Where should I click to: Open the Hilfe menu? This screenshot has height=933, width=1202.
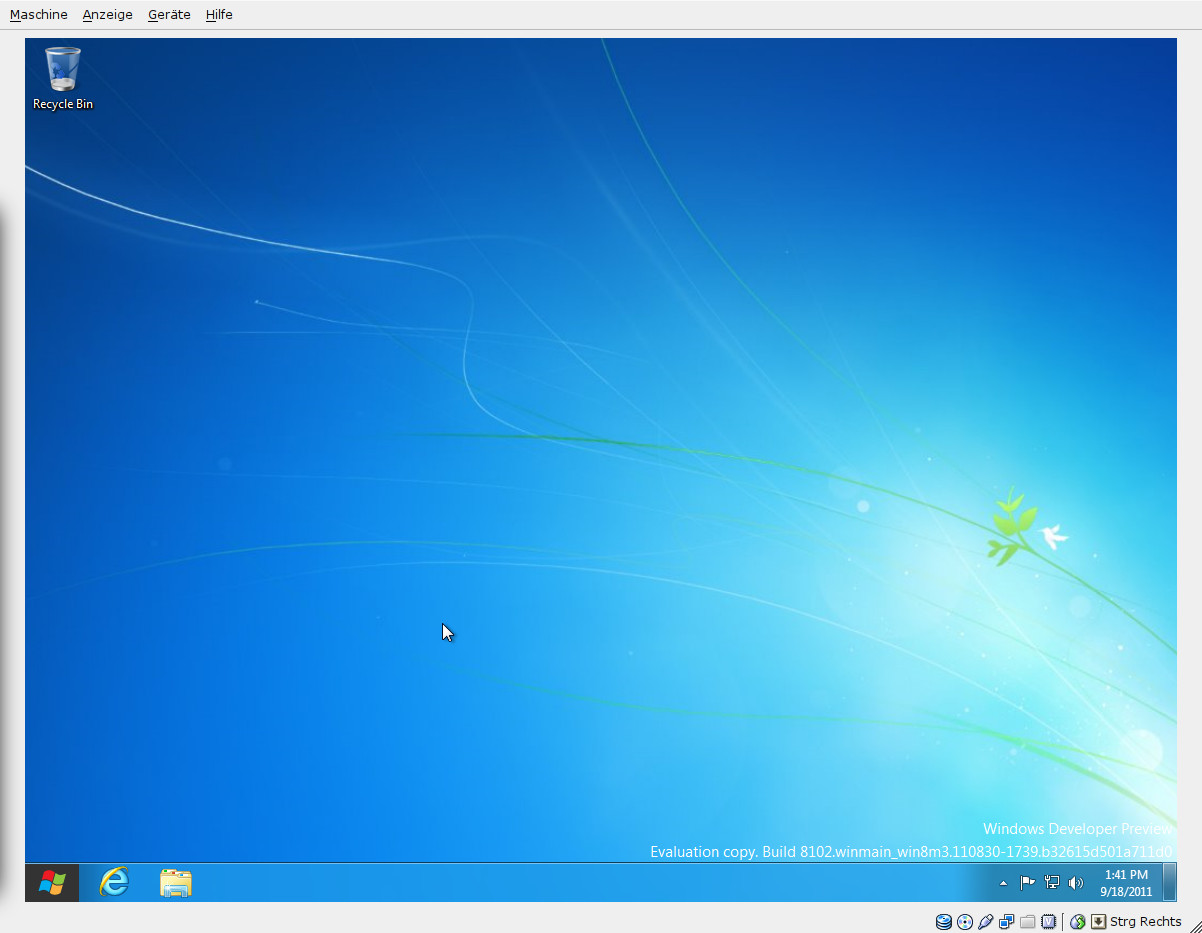[x=219, y=15]
